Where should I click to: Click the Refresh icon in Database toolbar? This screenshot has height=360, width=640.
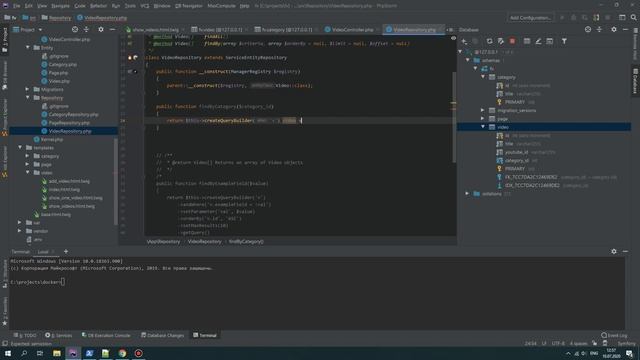[x=489, y=41]
